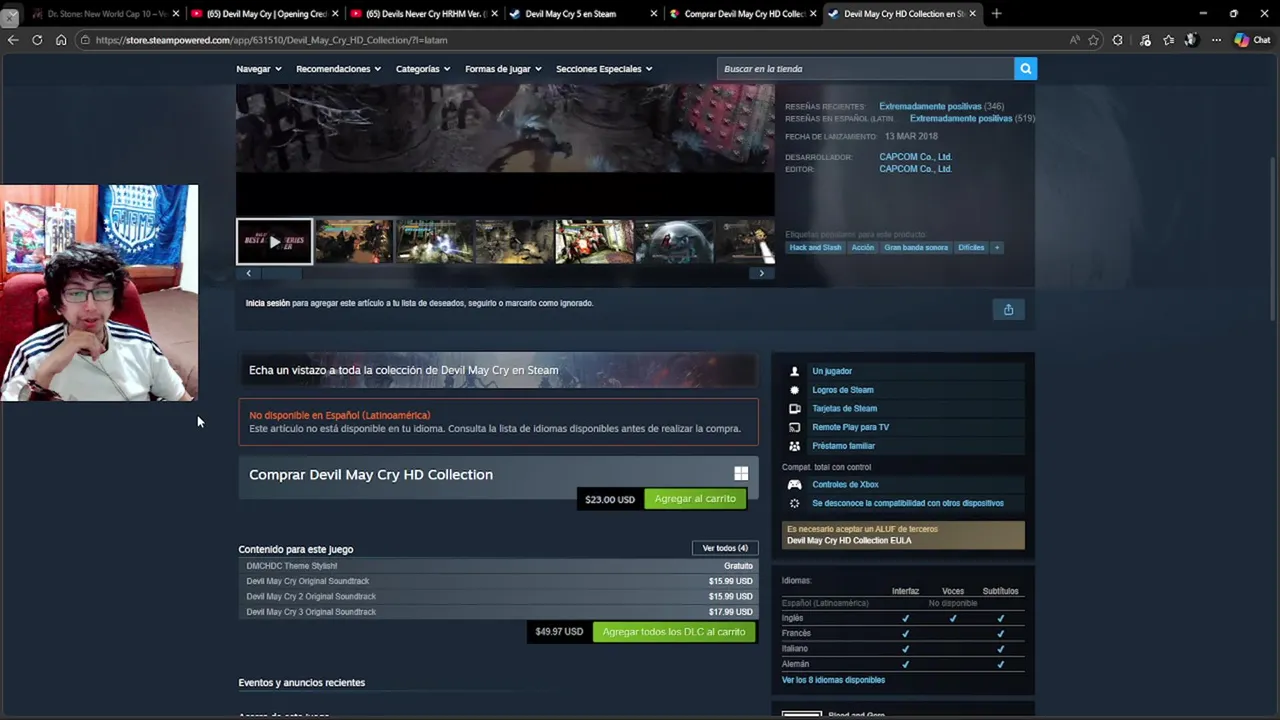Image resolution: width=1280 pixels, height=720 pixels.
Task: Expand the Secciones Especiales dropdown
Action: point(604,69)
